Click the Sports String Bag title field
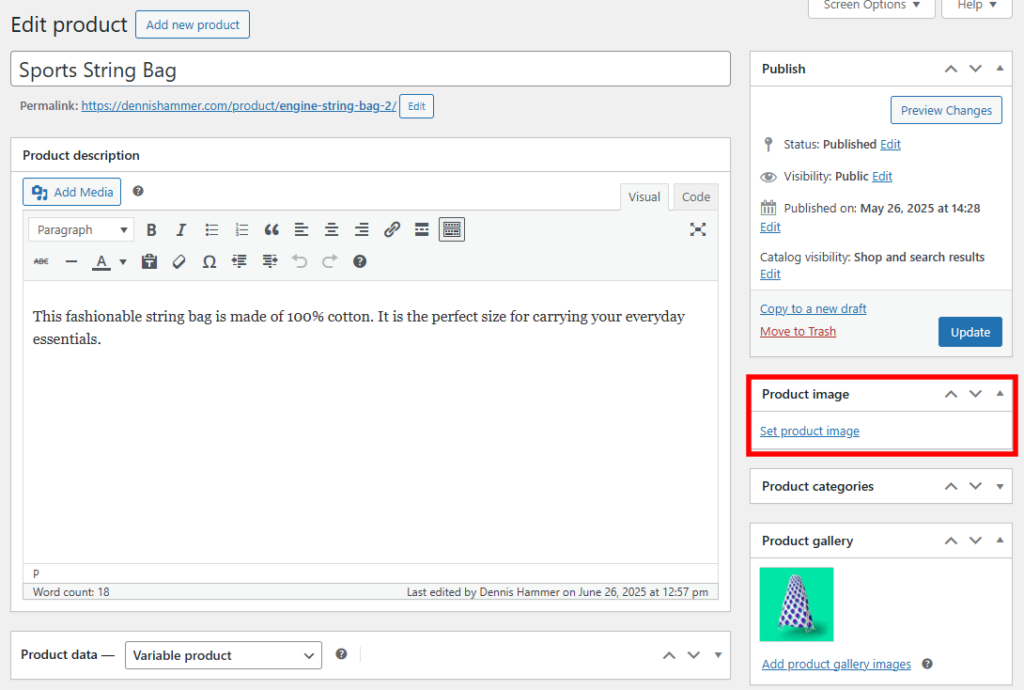This screenshot has height=690, width=1024. (x=370, y=69)
